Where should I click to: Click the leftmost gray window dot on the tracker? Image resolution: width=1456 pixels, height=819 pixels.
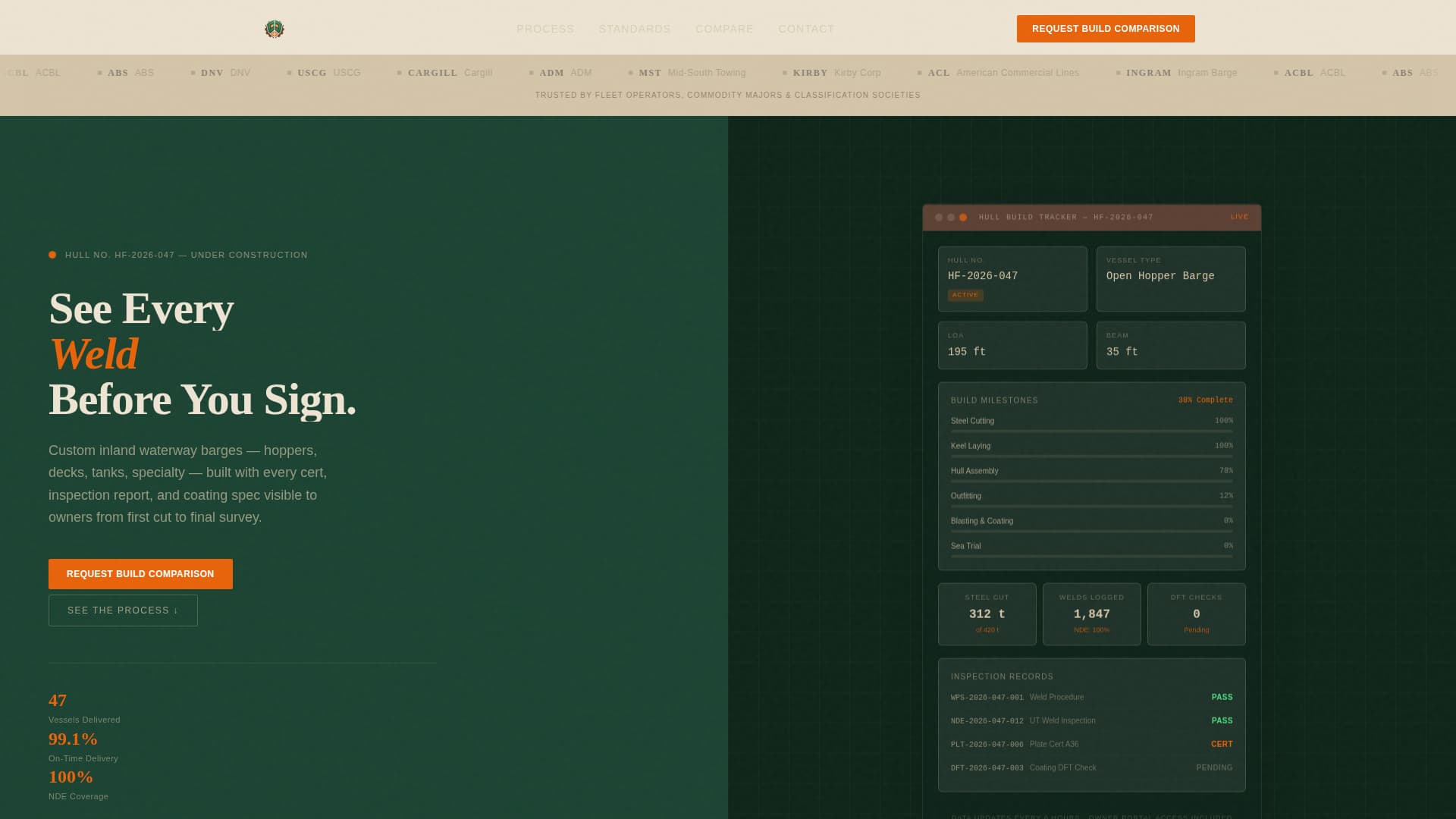tap(937, 217)
